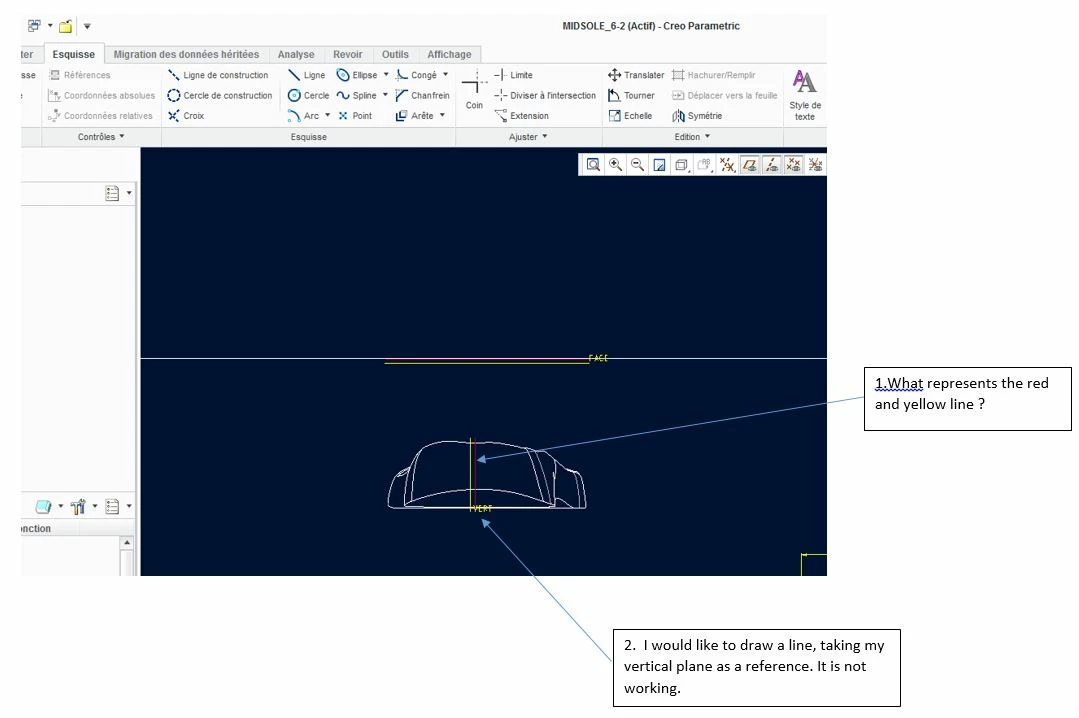Screen dimensions: 1079x718
Task: Click the Extension tool
Action: coord(522,116)
